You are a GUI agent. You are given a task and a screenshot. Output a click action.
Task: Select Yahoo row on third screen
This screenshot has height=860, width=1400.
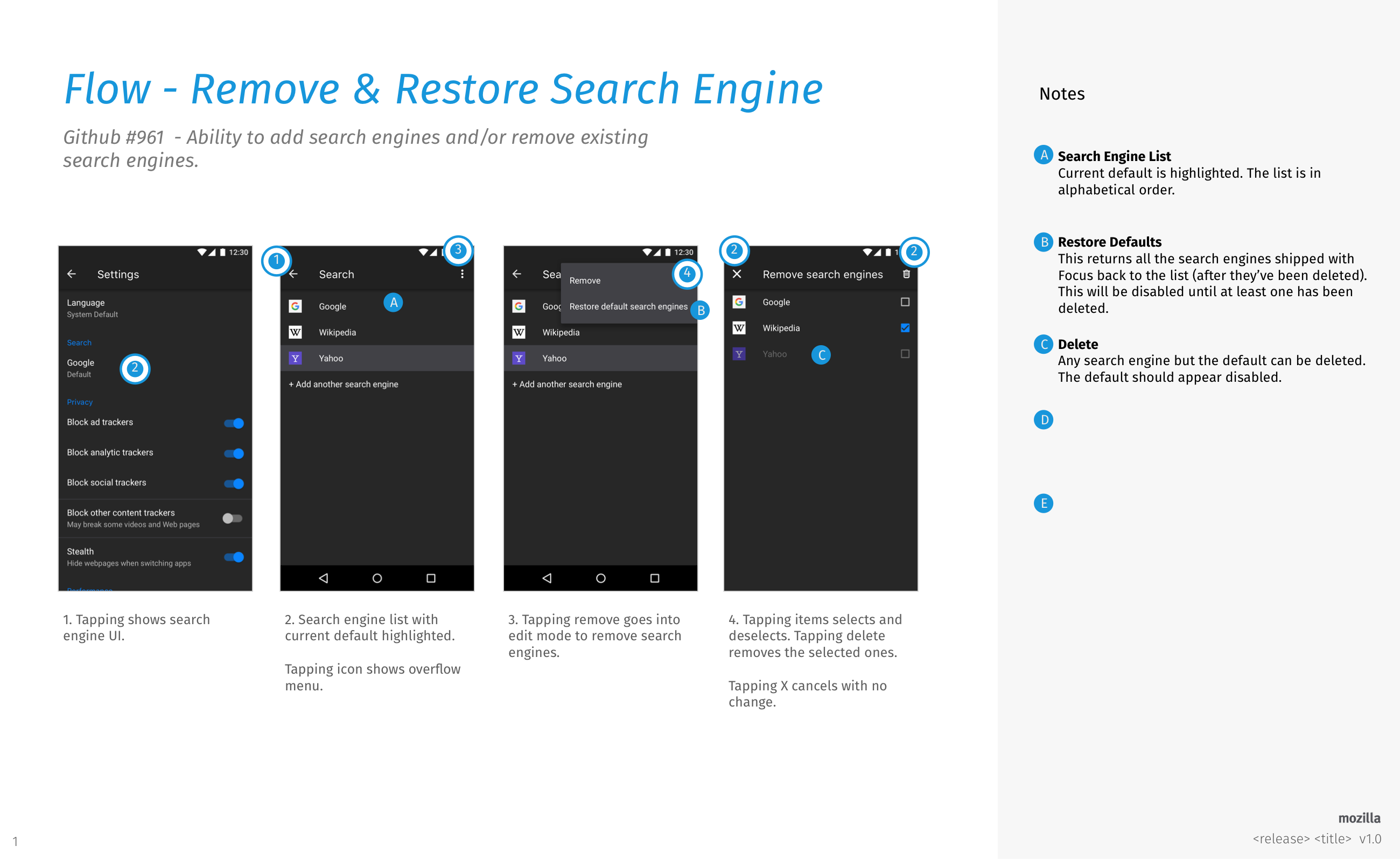pyautogui.click(x=600, y=358)
